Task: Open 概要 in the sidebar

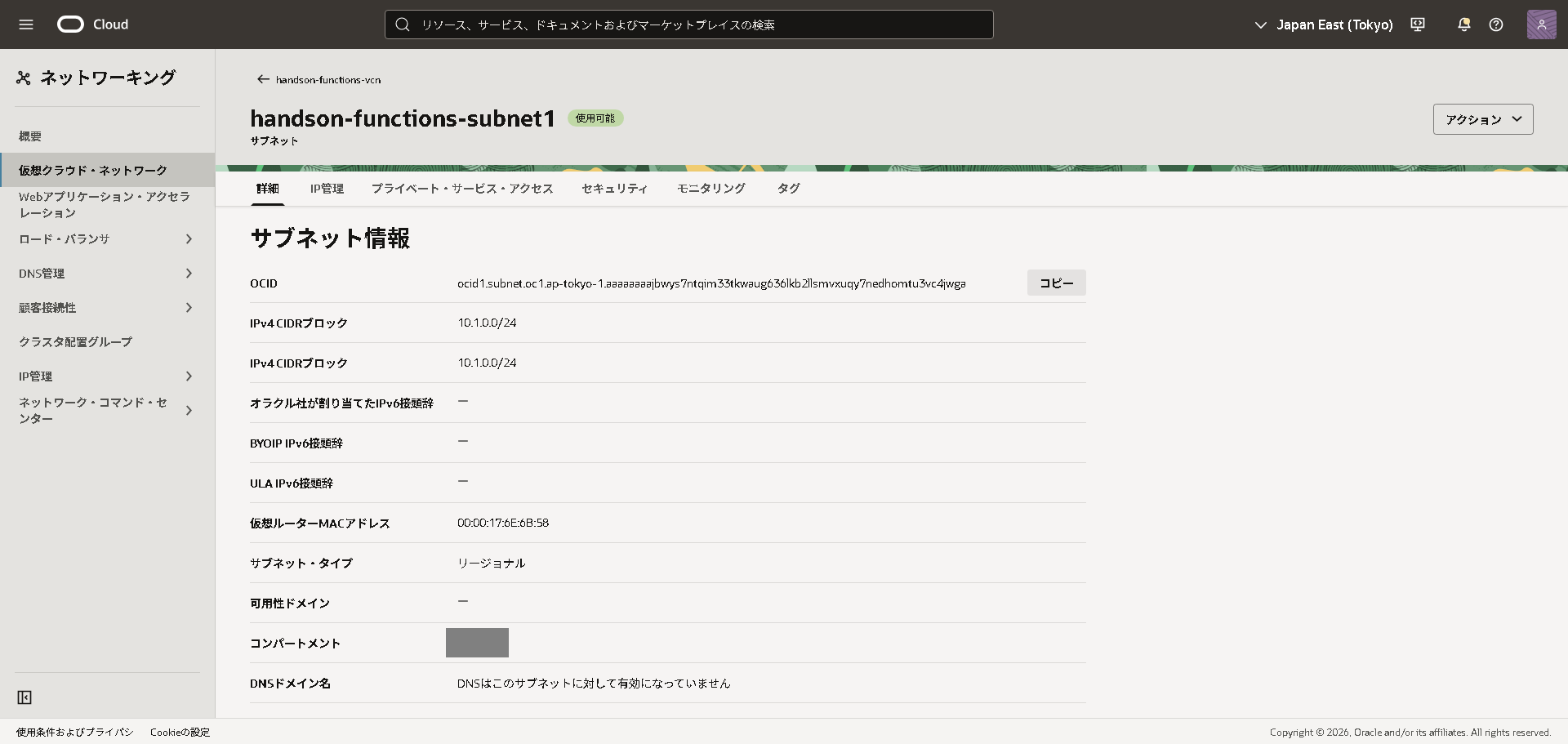Action: pyautogui.click(x=30, y=136)
